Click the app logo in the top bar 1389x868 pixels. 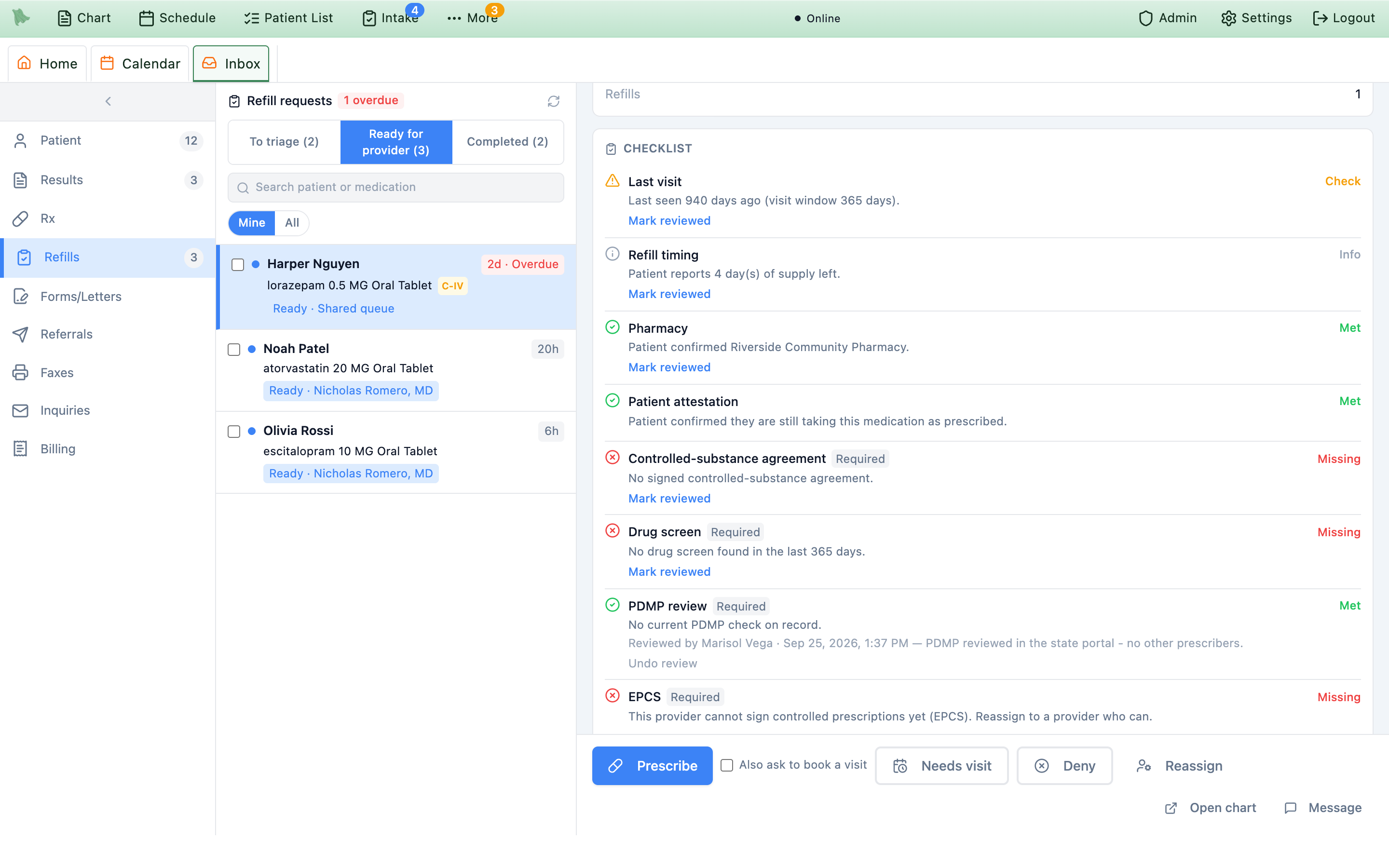tap(21, 17)
